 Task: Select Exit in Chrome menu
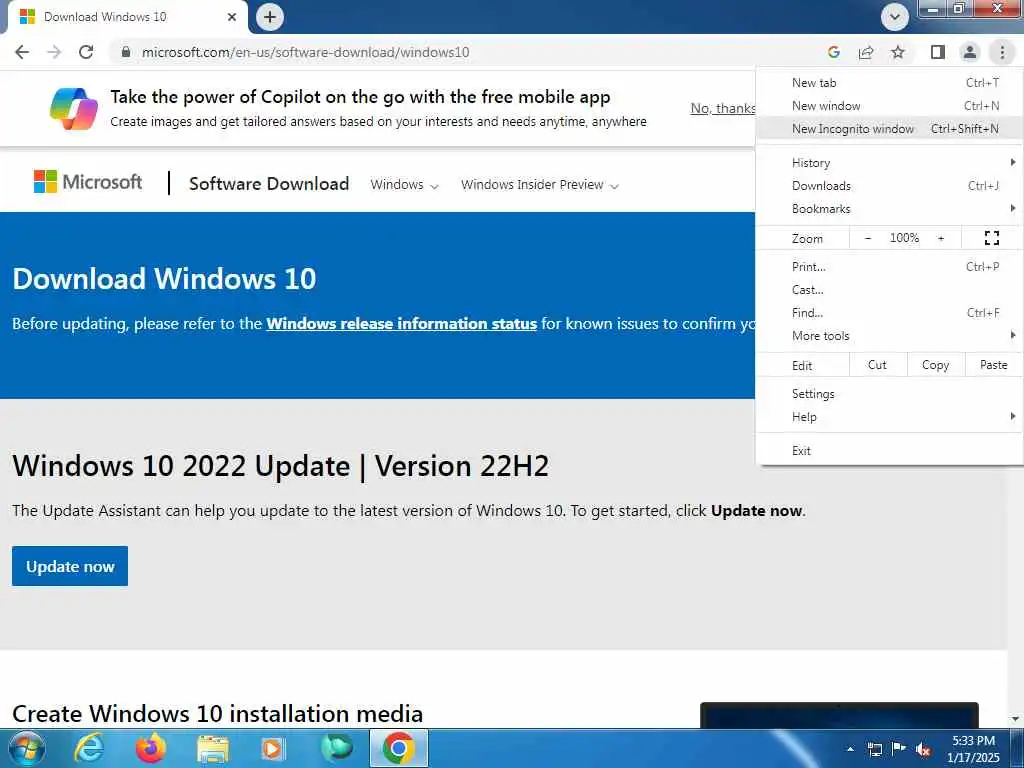[x=889, y=451]
